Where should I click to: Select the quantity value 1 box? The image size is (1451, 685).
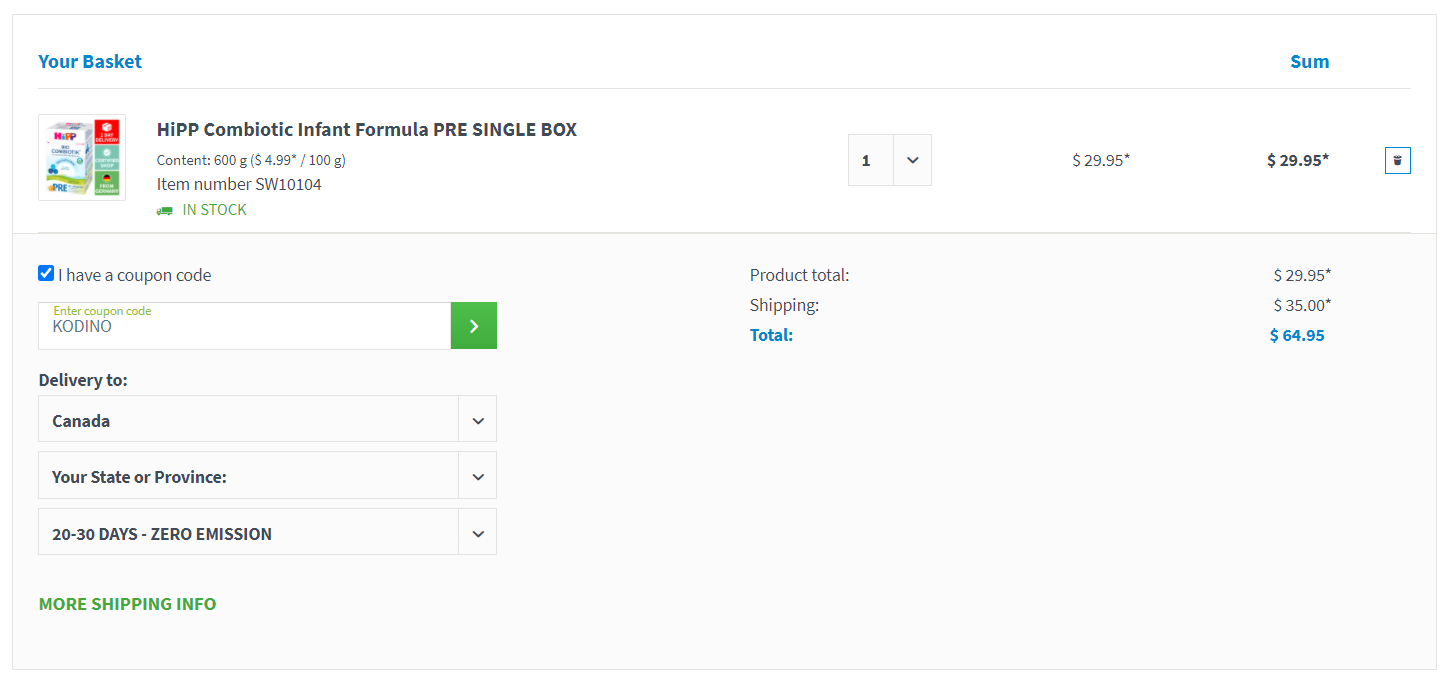point(871,160)
